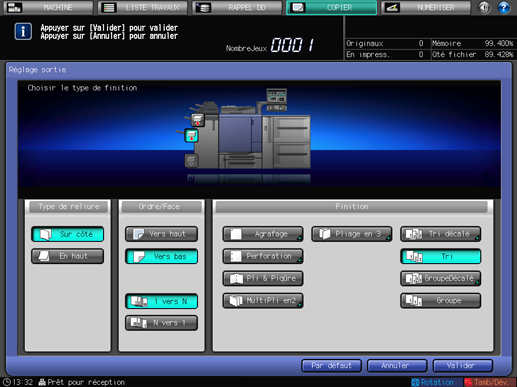Click the speaker sound icon
This screenshot has width=517, height=387.
(484, 7)
